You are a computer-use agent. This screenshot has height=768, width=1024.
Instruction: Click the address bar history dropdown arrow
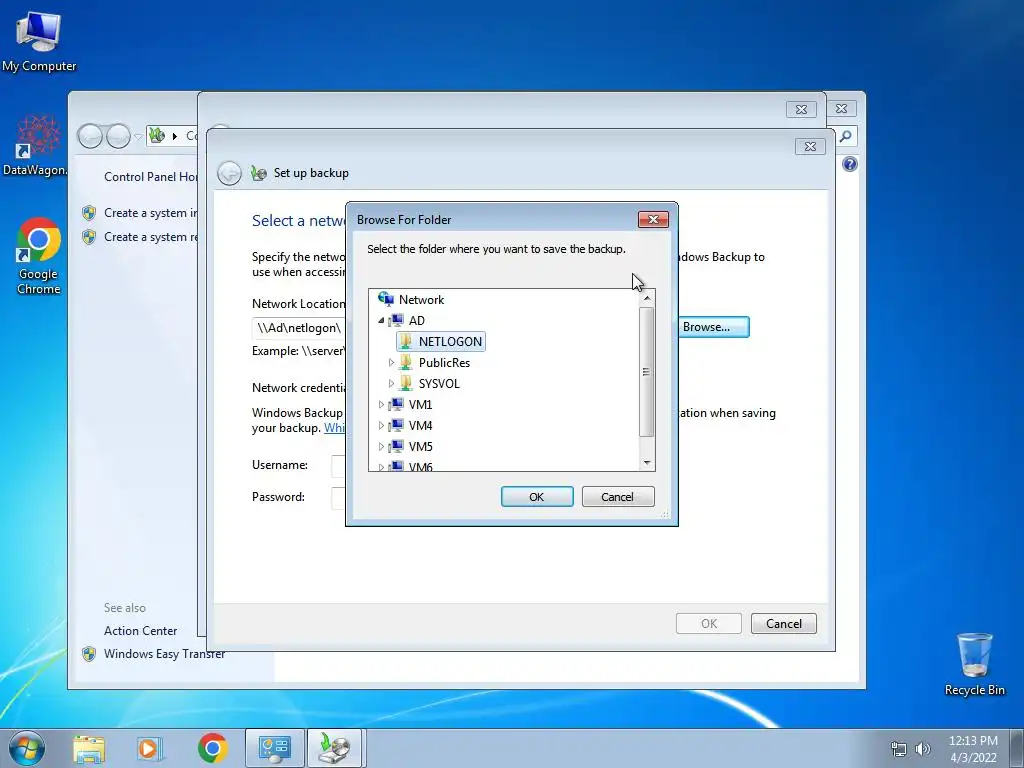138,136
